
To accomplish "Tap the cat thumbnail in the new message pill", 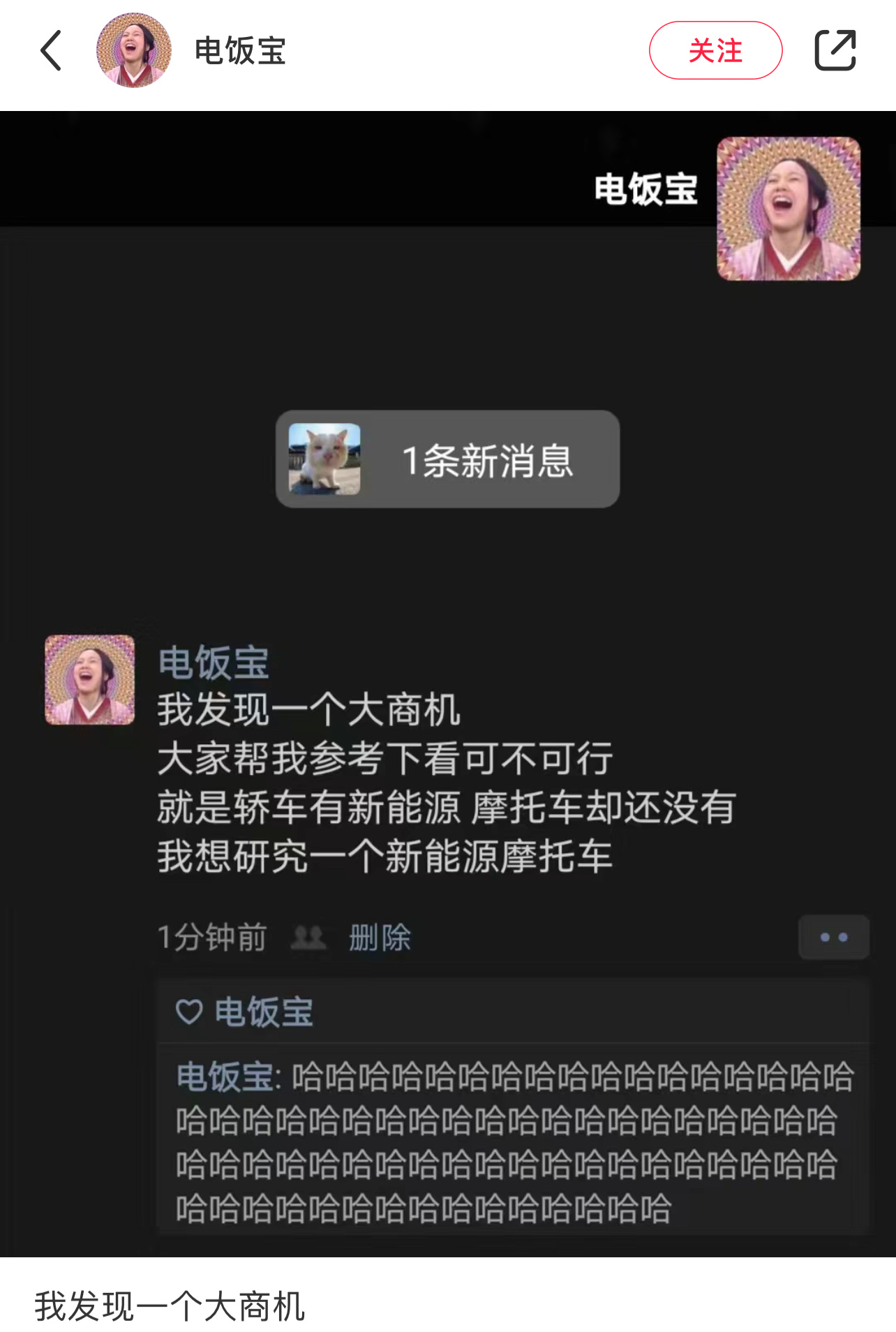I will pyautogui.click(x=324, y=459).
